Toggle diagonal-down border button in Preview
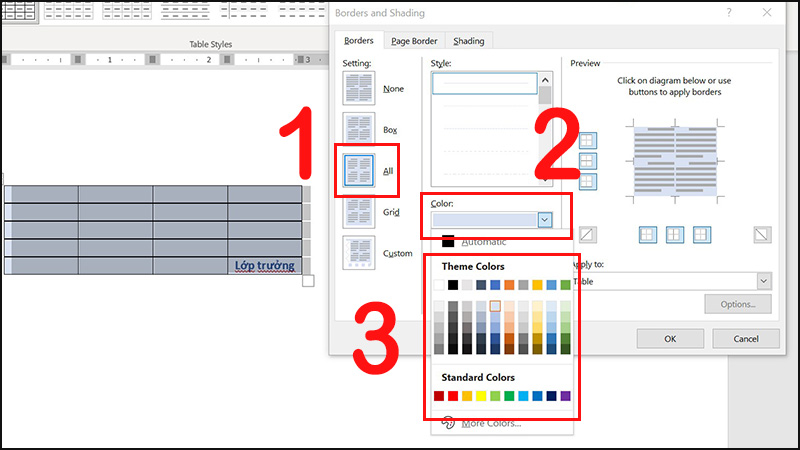 [x=763, y=234]
